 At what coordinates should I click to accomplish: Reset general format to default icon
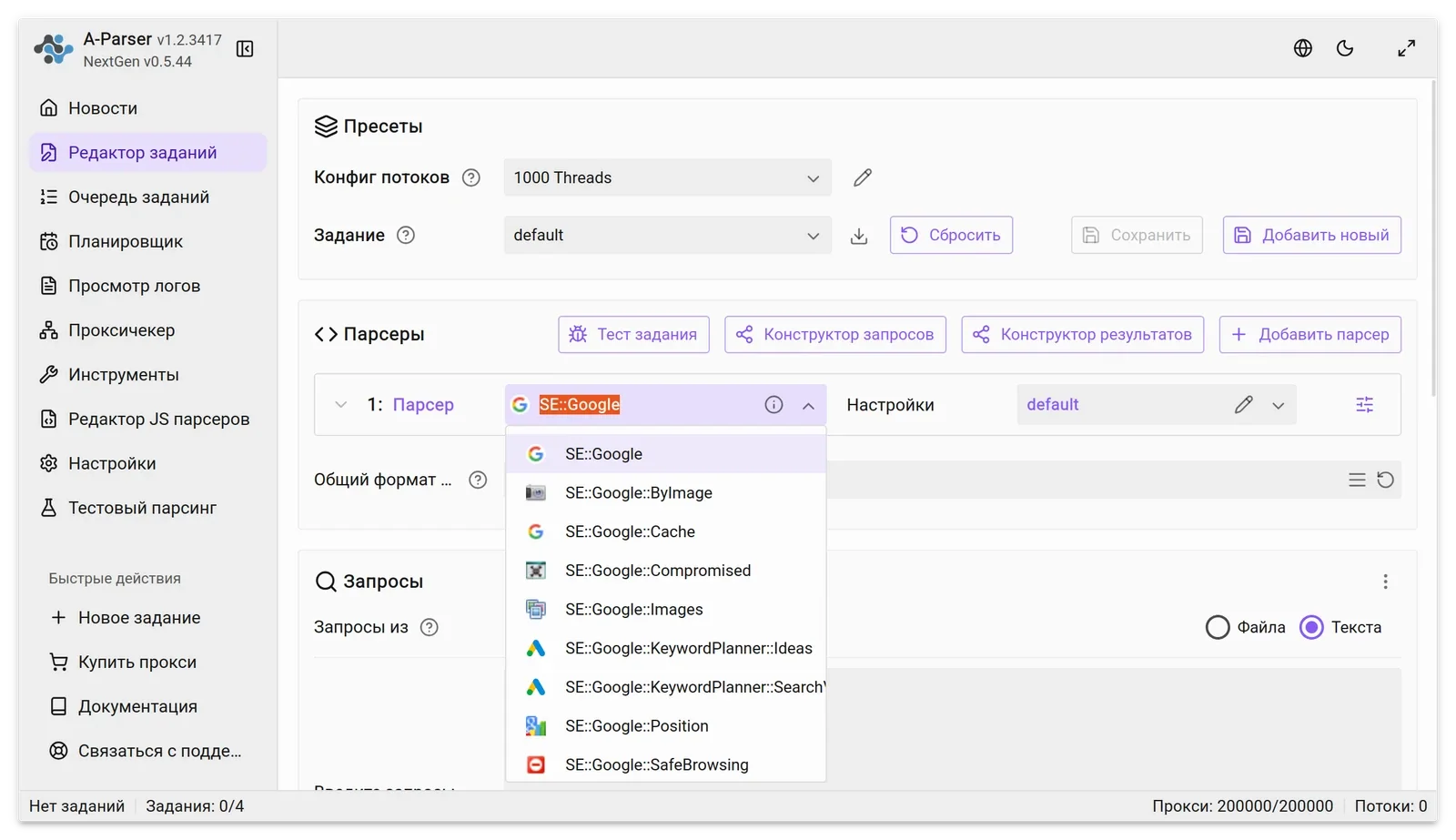[x=1385, y=480]
